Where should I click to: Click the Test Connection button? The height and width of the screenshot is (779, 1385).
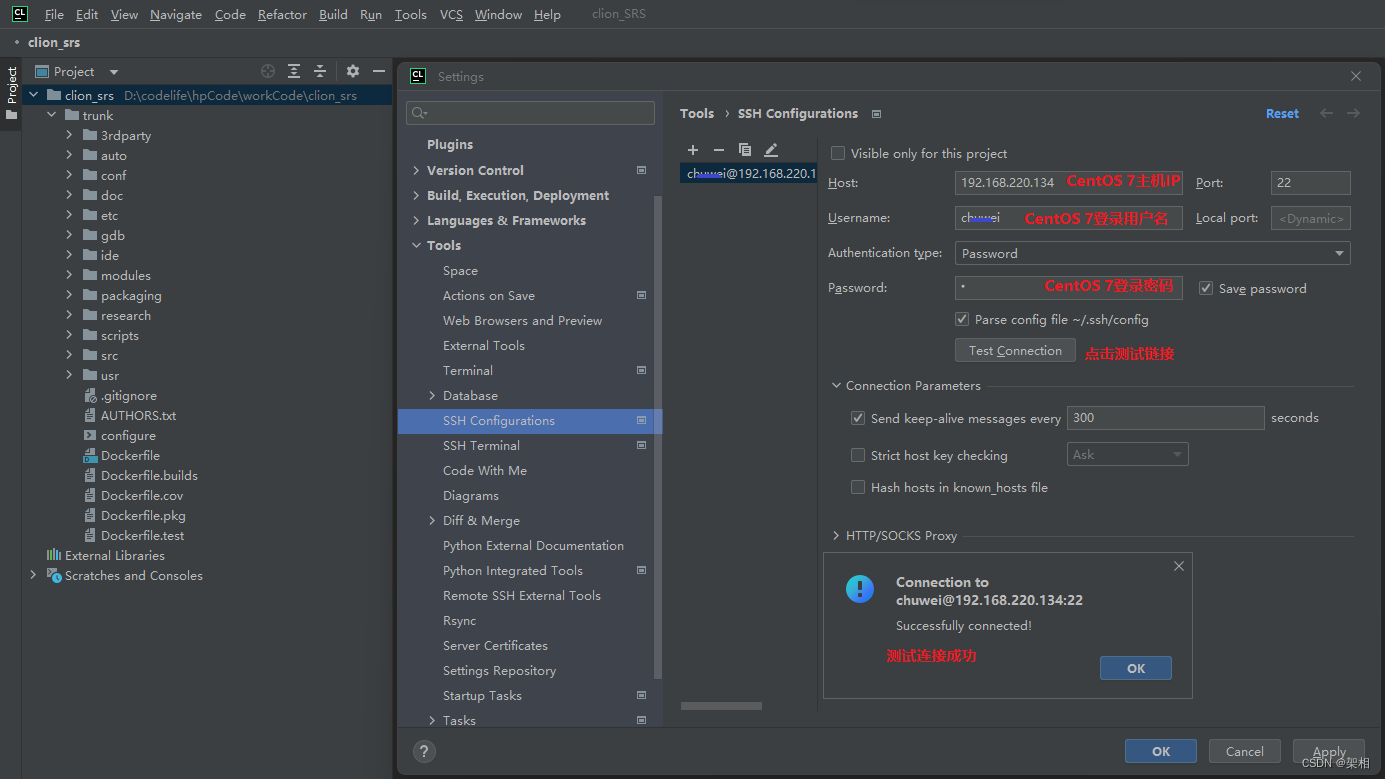point(1015,350)
